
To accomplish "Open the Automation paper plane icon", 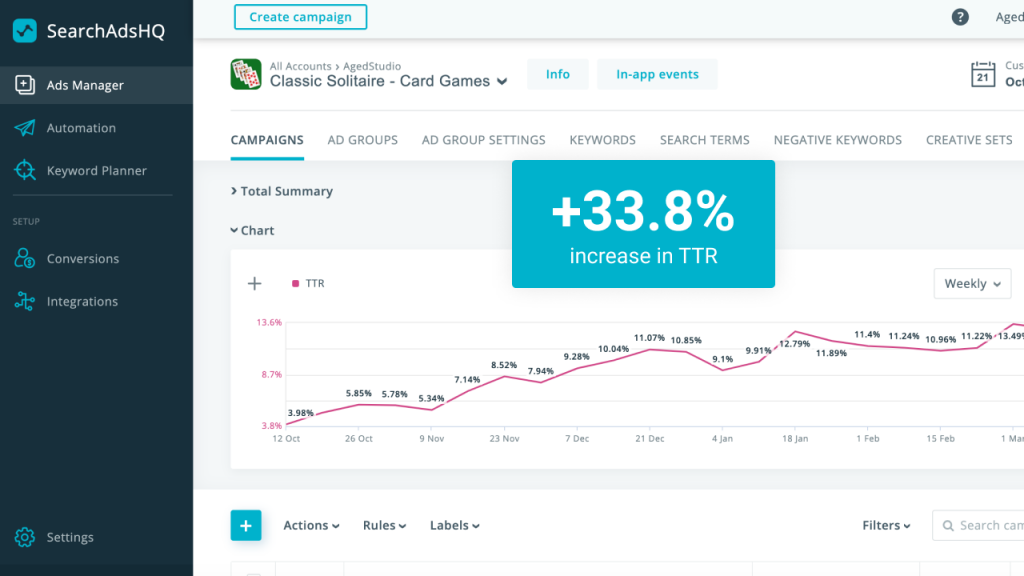I will (25, 128).
